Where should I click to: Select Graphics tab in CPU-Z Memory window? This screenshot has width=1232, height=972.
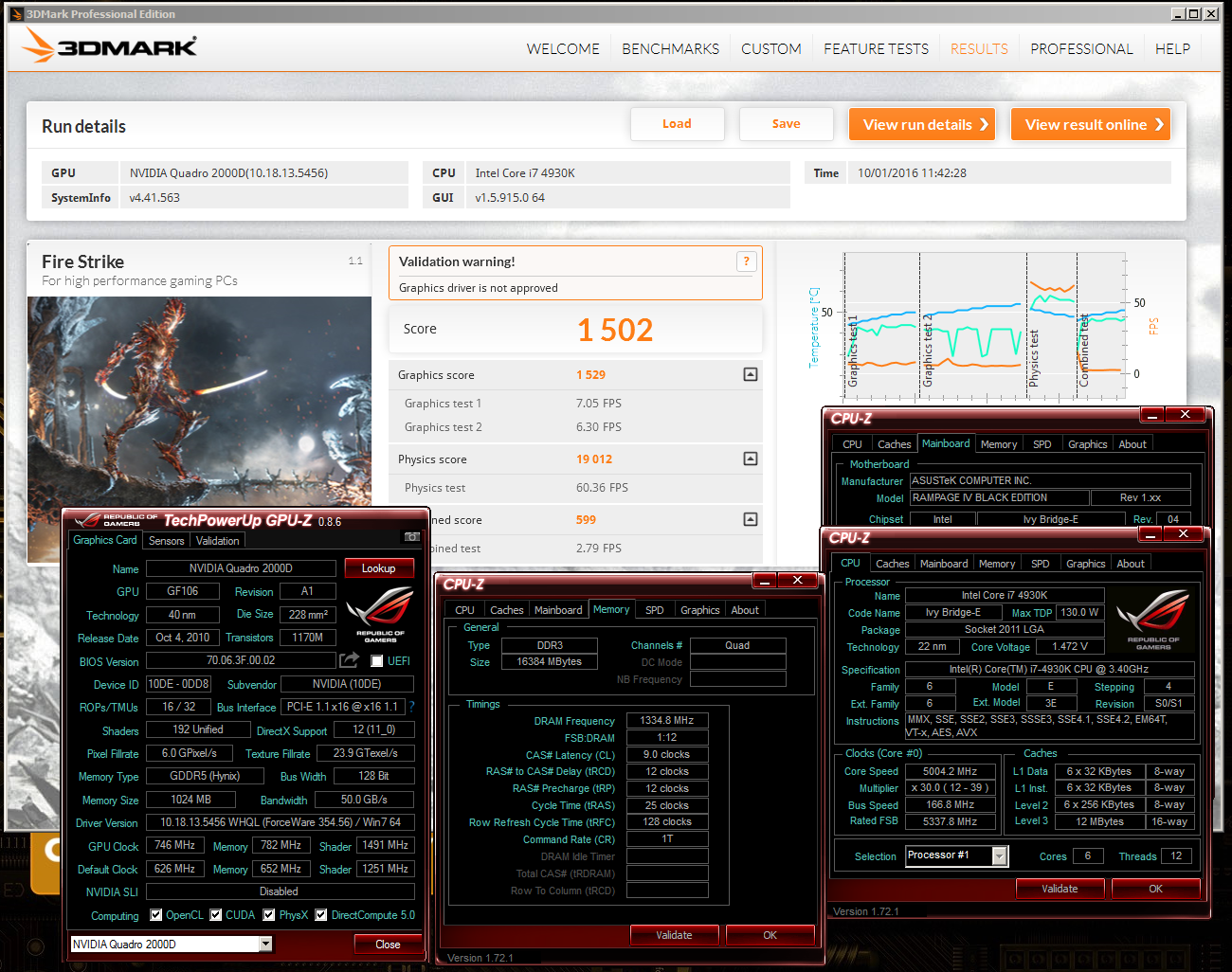[699, 610]
